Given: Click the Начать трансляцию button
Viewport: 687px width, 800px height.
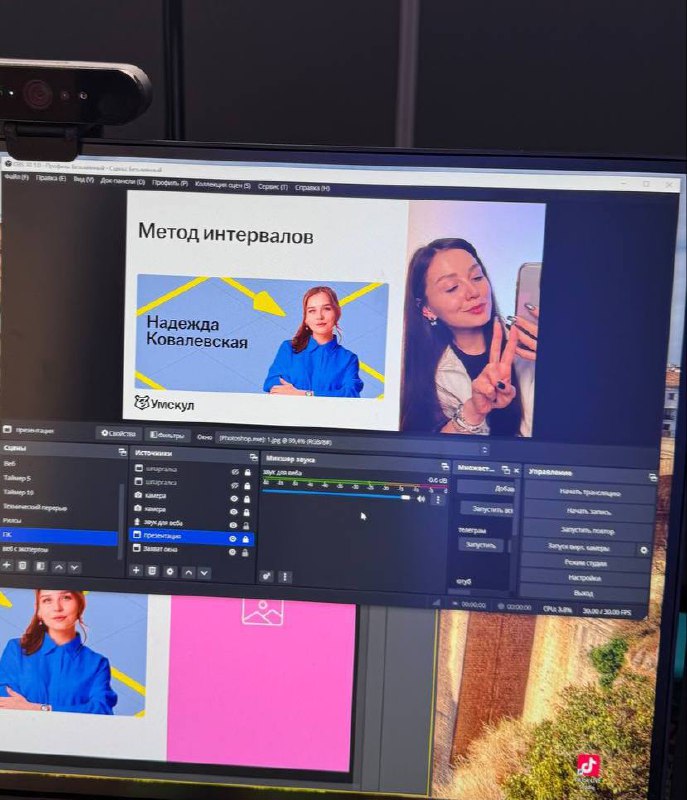Looking at the screenshot, I should pyautogui.click(x=589, y=493).
